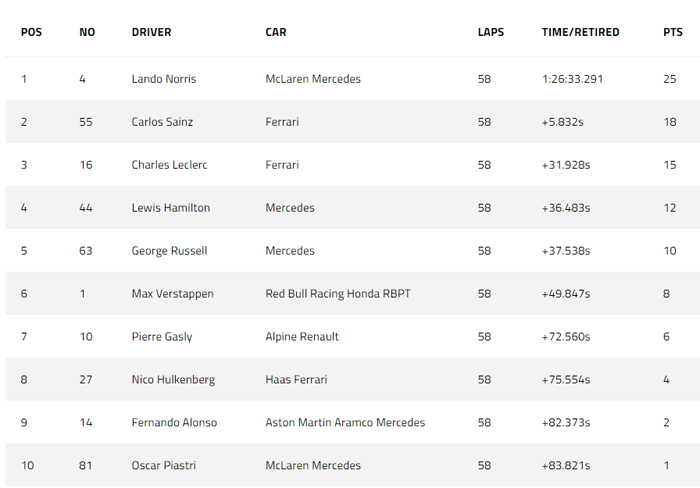
Task: Click the Haas Ferrari car cell
Action: pos(298,380)
